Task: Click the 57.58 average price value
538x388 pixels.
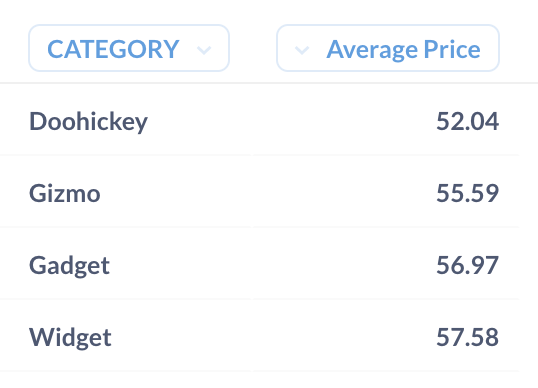Action: tap(467, 337)
